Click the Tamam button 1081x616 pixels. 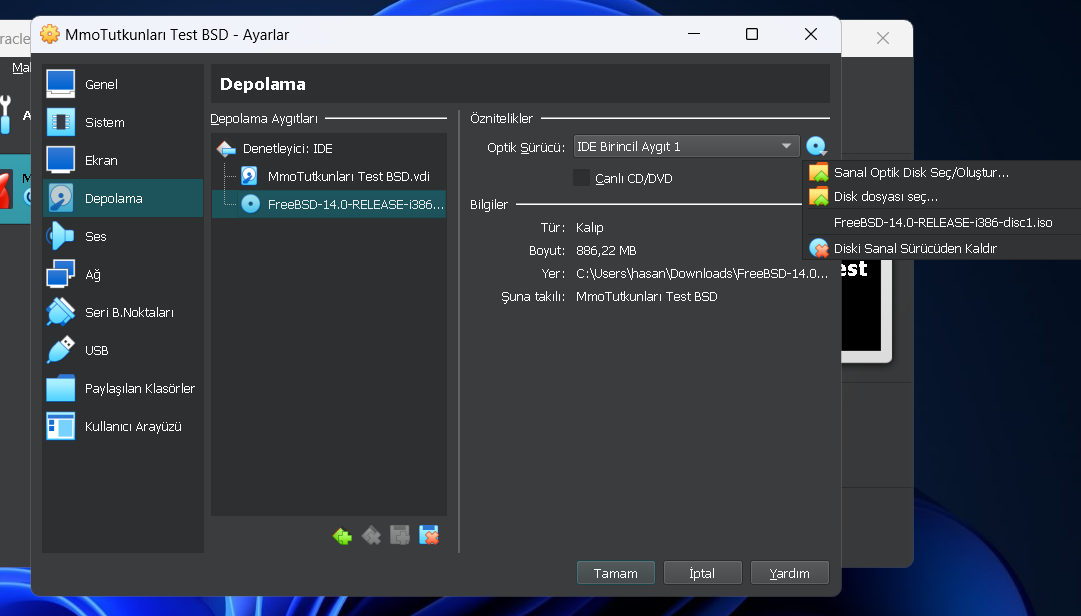point(616,573)
